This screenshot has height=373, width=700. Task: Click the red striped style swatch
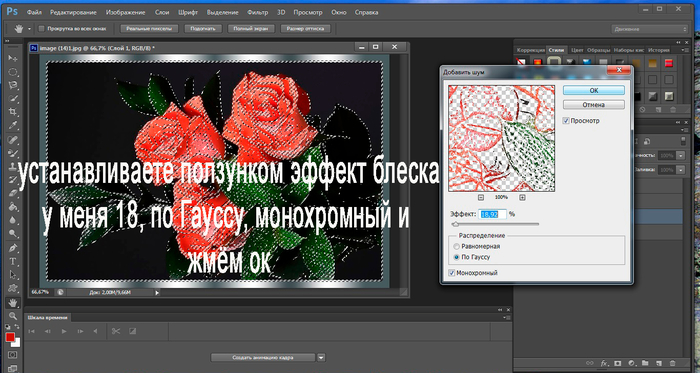668,62
